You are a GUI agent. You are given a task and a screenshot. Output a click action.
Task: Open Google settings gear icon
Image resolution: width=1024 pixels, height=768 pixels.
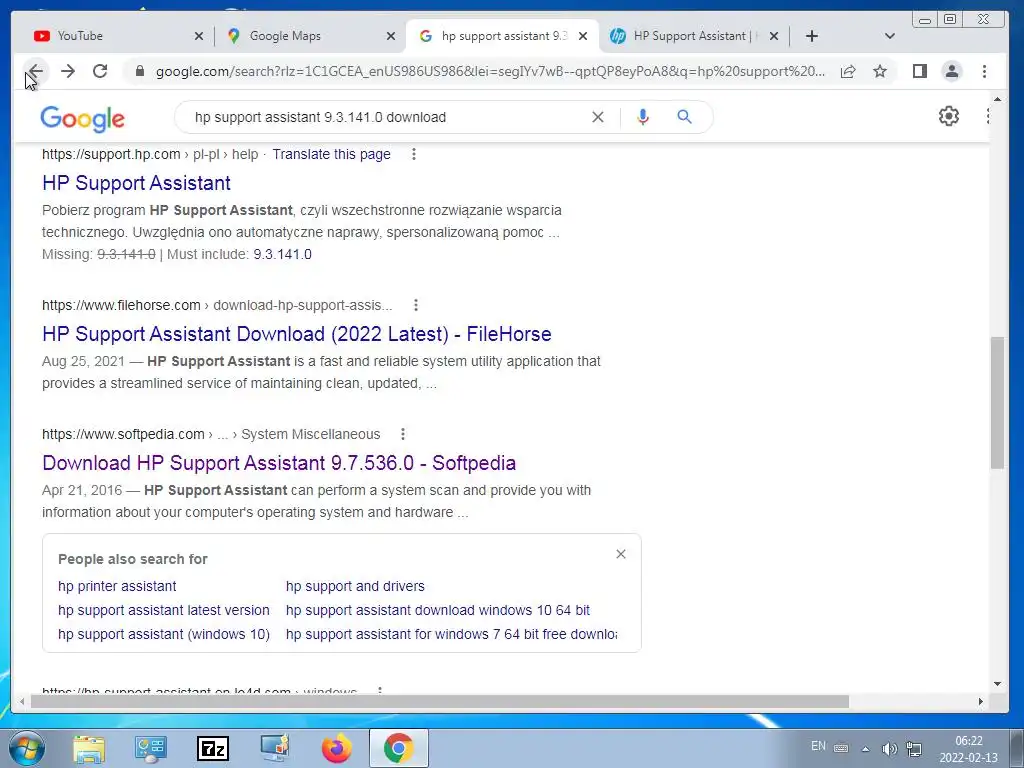tap(948, 116)
